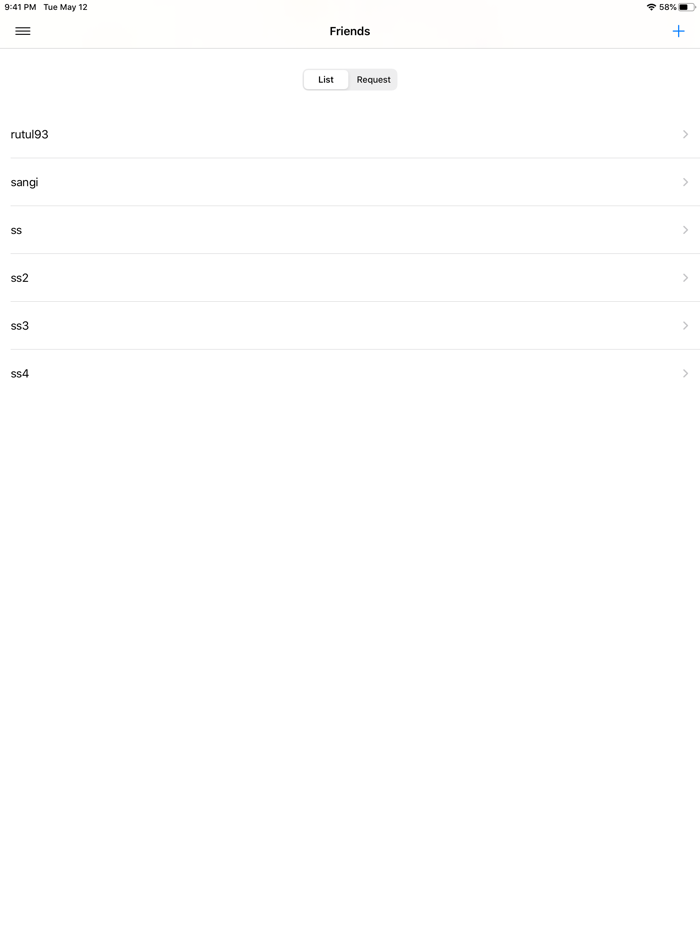Switch to the Request segment
This screenshot has width=700, height=934.
[x=373, y=80]
